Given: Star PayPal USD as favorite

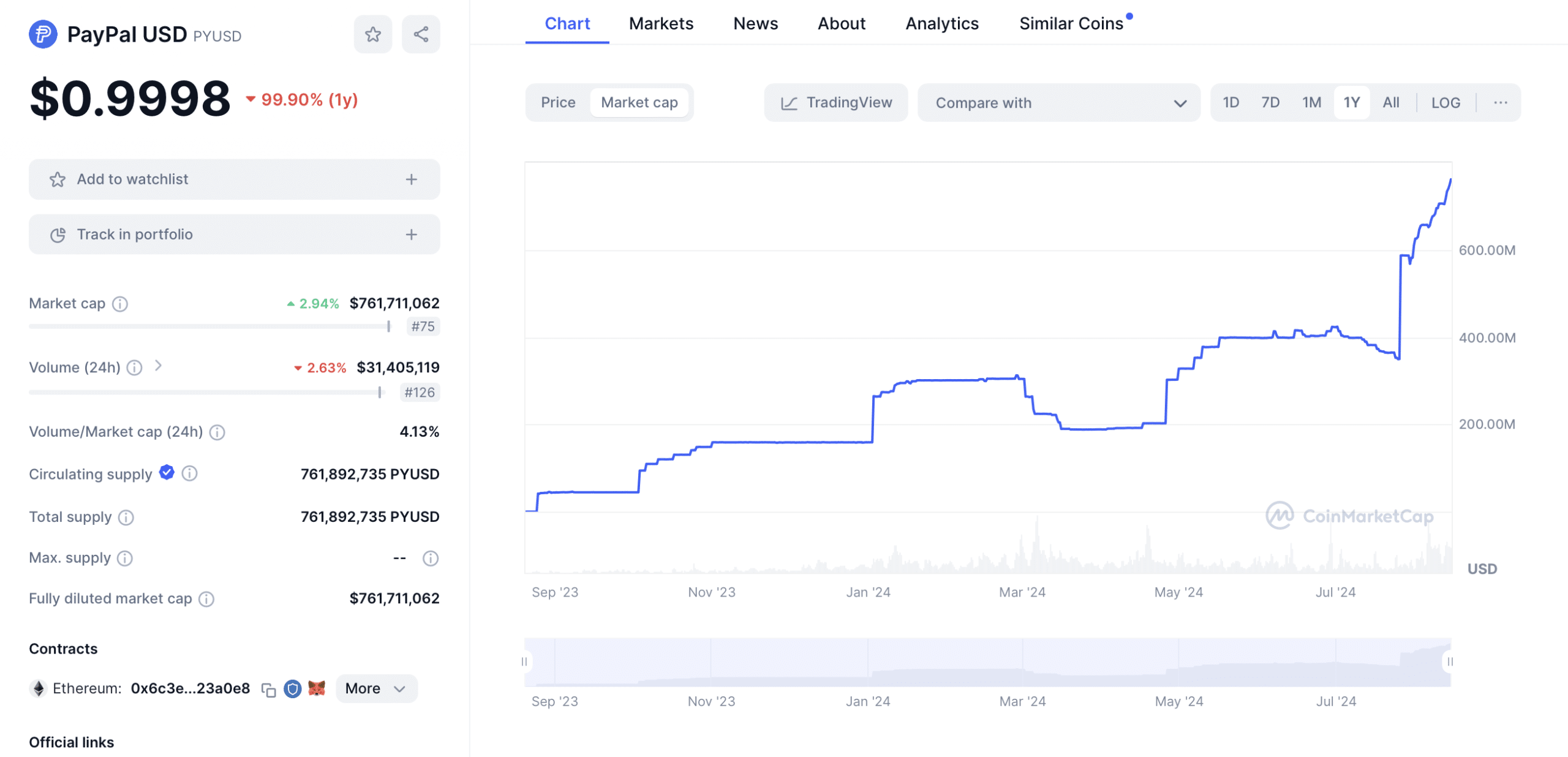Looking at the screenshot, I should pyautogui.click(x=372, y=34).
